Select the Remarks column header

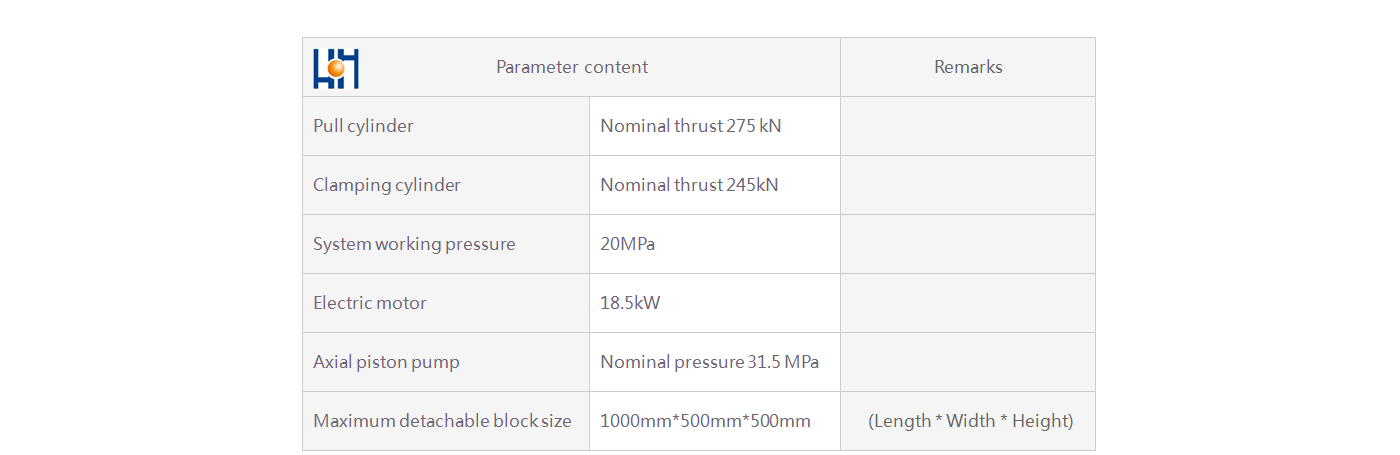[968, 67]
